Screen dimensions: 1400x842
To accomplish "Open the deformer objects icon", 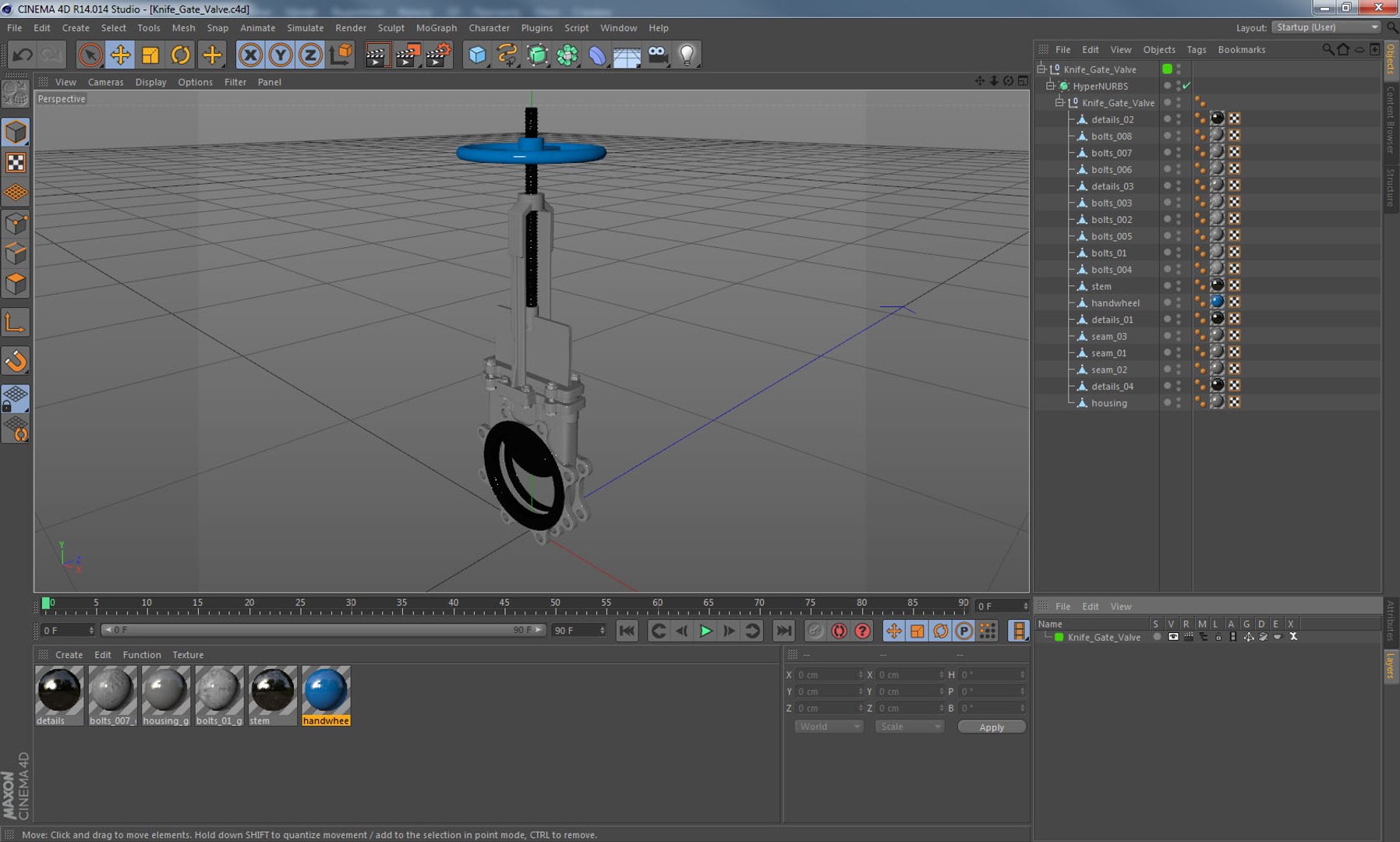I will tap(597, 55).
